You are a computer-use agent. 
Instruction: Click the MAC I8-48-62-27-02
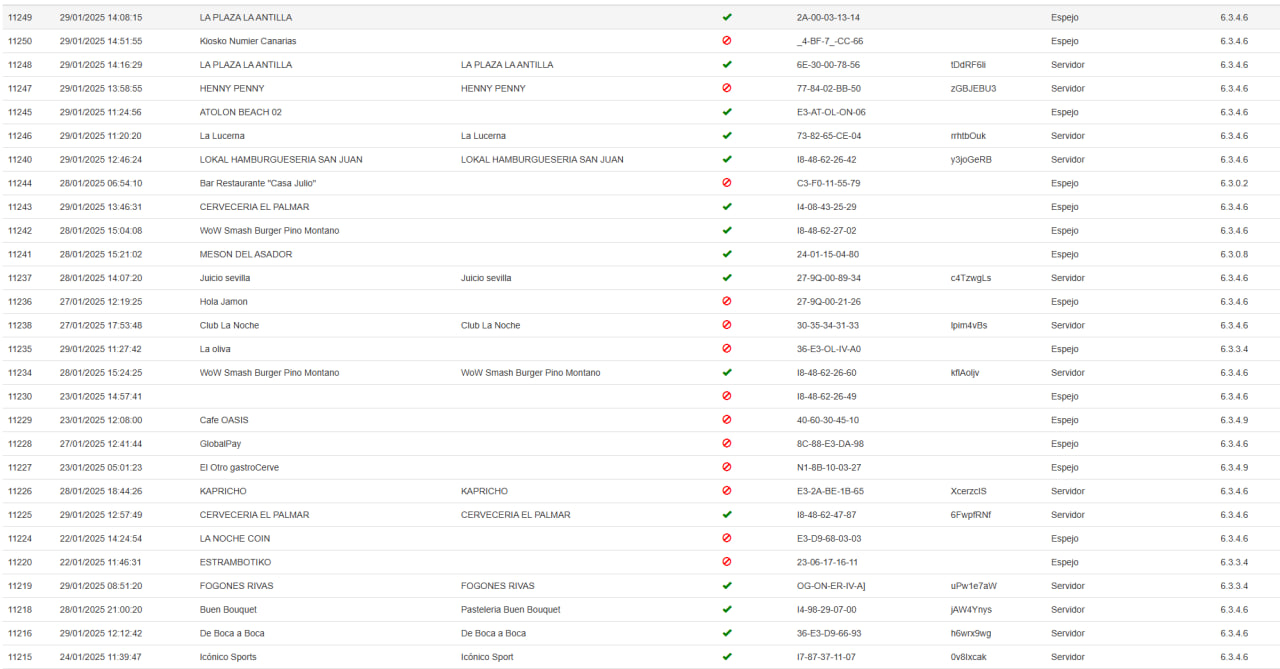point(826,230)
